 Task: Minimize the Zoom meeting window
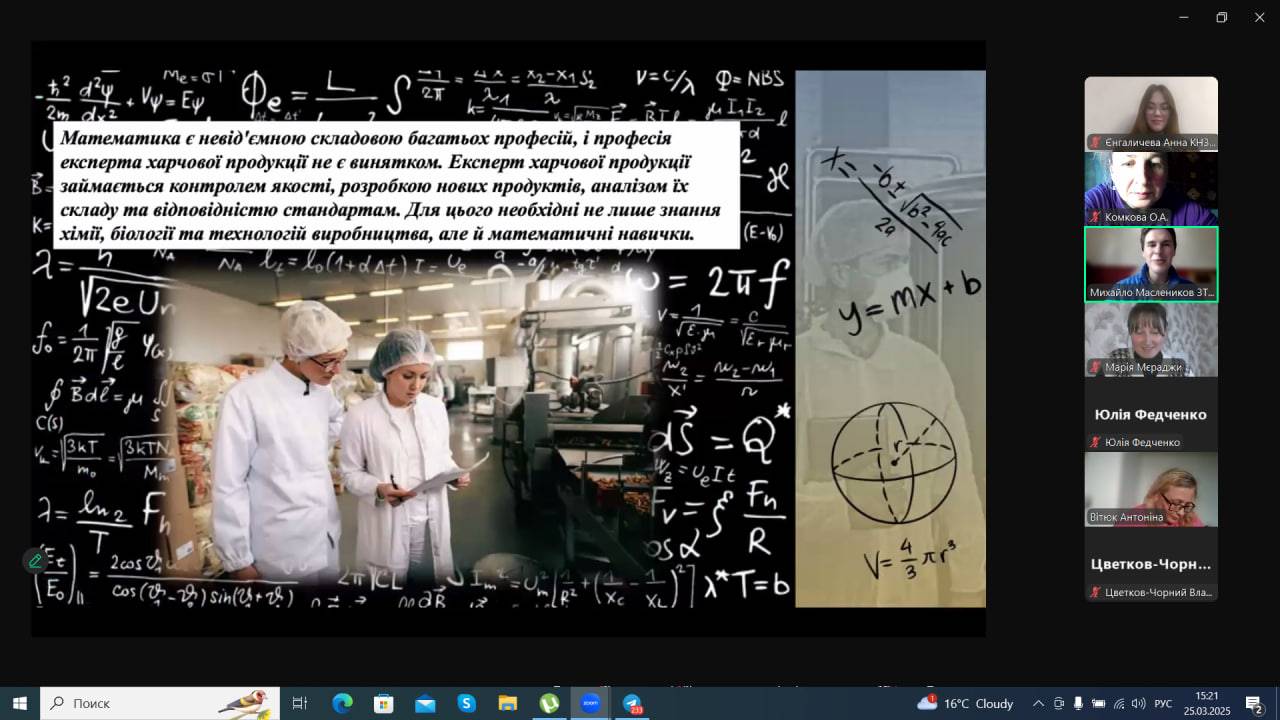(1184, 17)
